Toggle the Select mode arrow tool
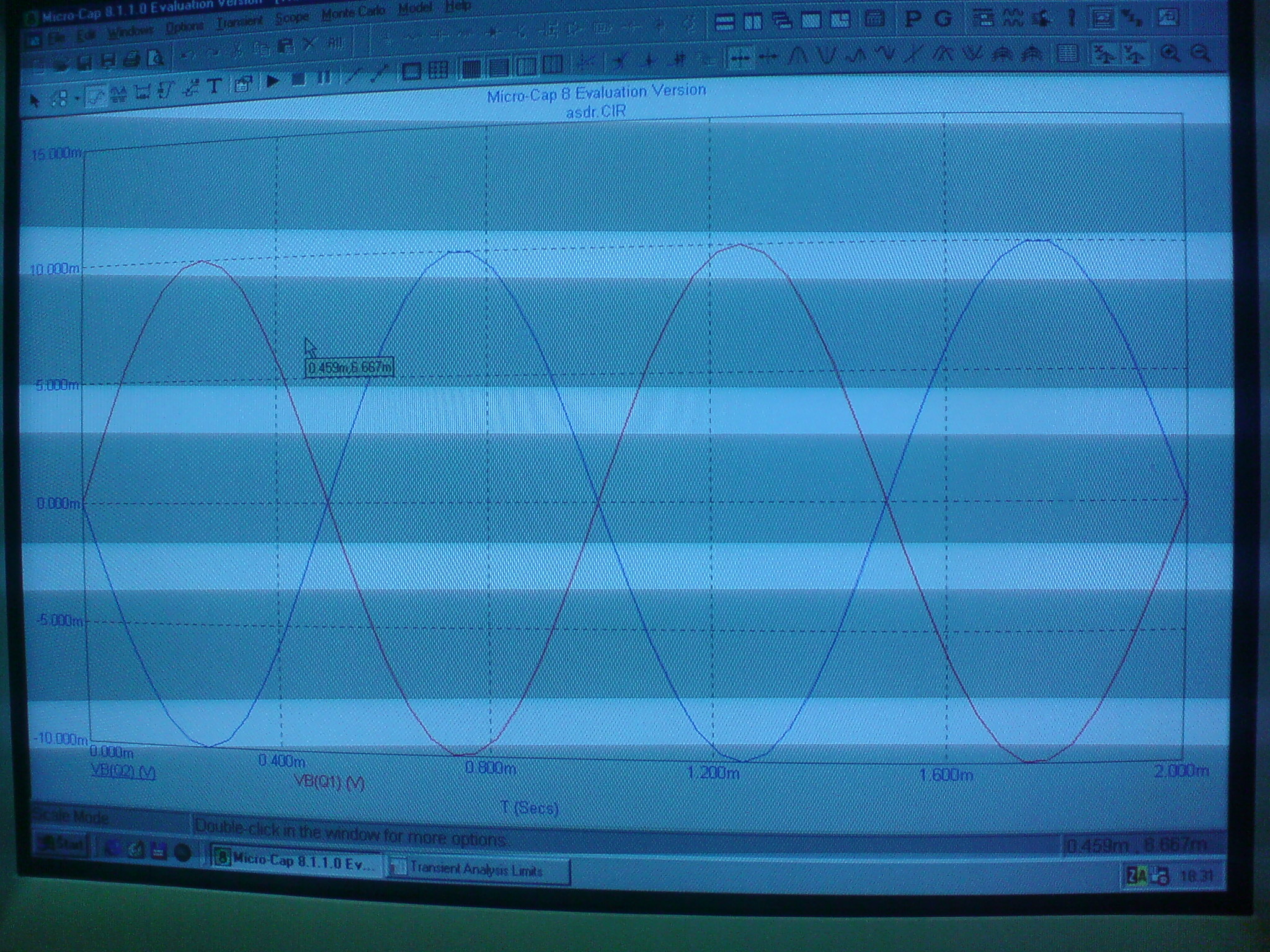 [35, 99]
